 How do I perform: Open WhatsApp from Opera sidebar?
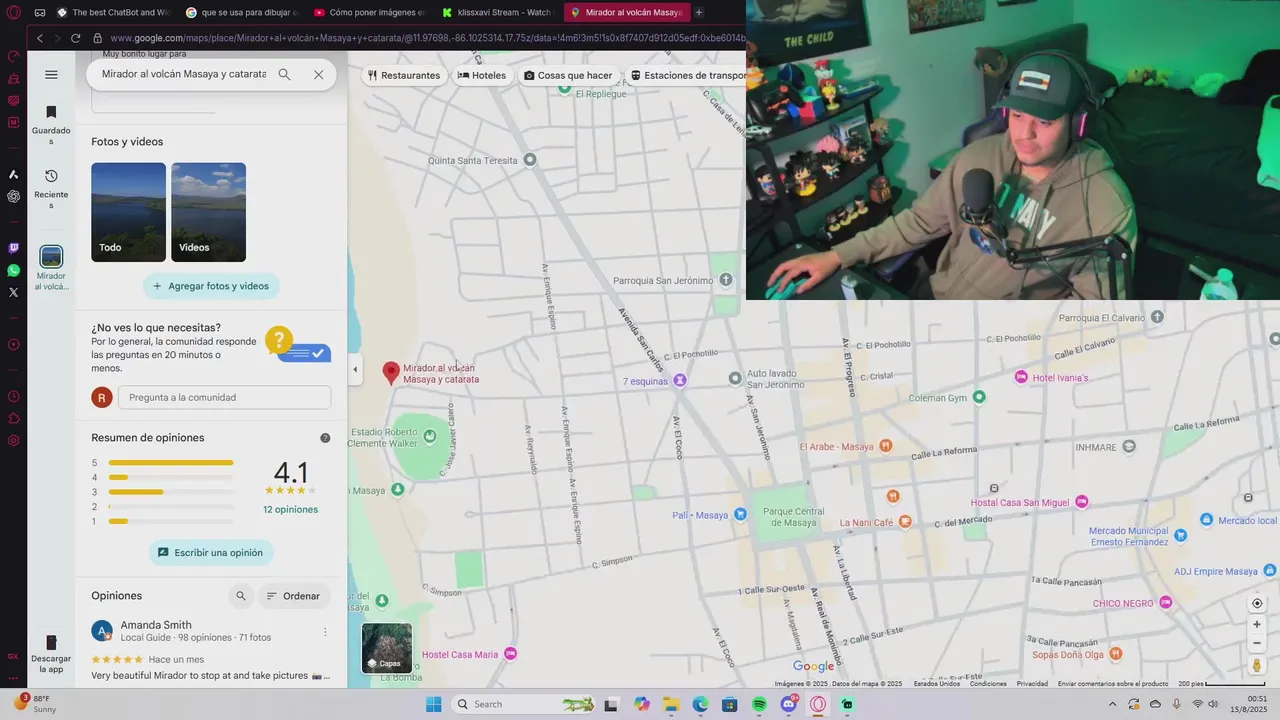pos(13,270)
